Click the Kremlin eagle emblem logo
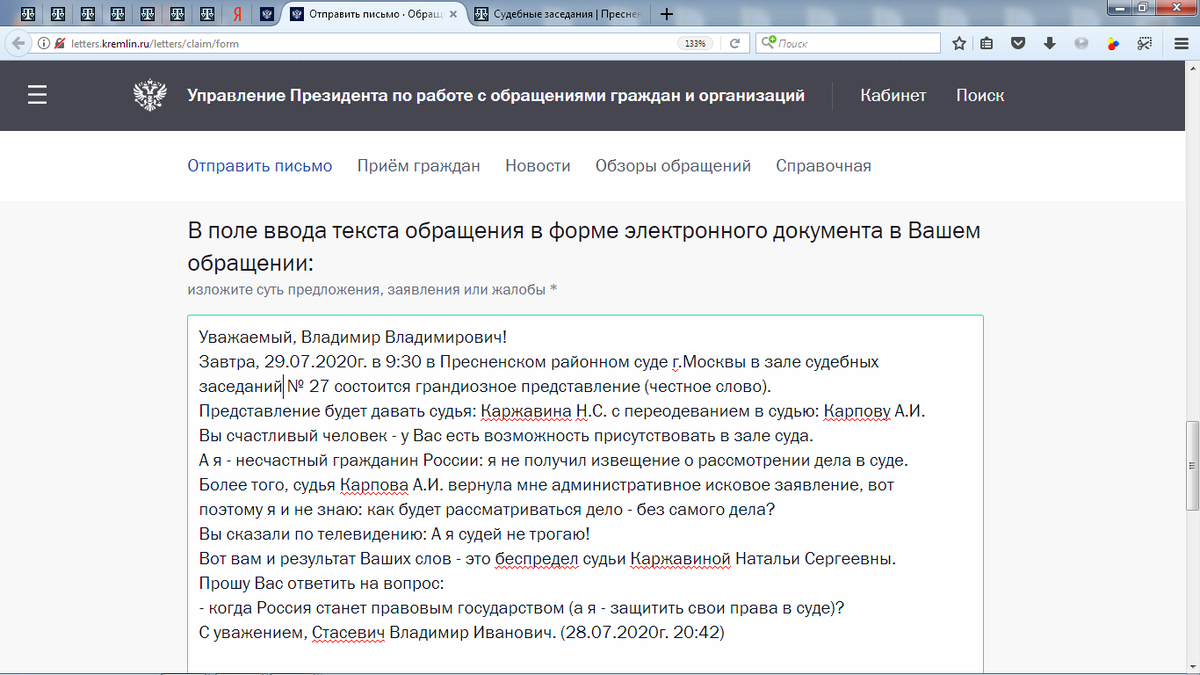1200x675 pixels. pyautogui.click(x=150, y=95)
